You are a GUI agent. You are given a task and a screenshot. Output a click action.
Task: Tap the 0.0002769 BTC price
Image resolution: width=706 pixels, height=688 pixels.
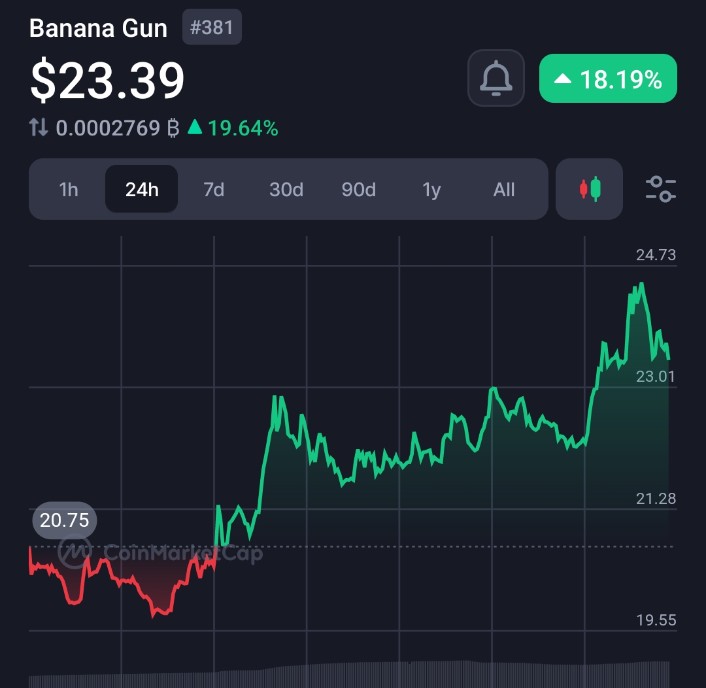[x=117, y=128]
